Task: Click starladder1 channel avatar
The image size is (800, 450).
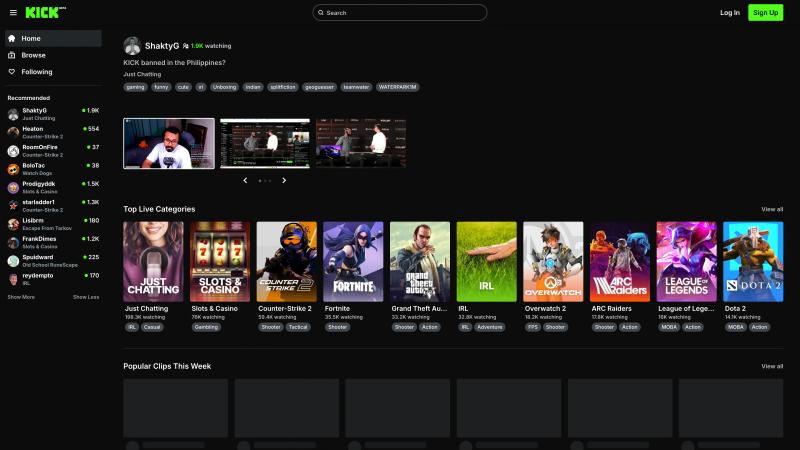Action: [x=13, y=206]
